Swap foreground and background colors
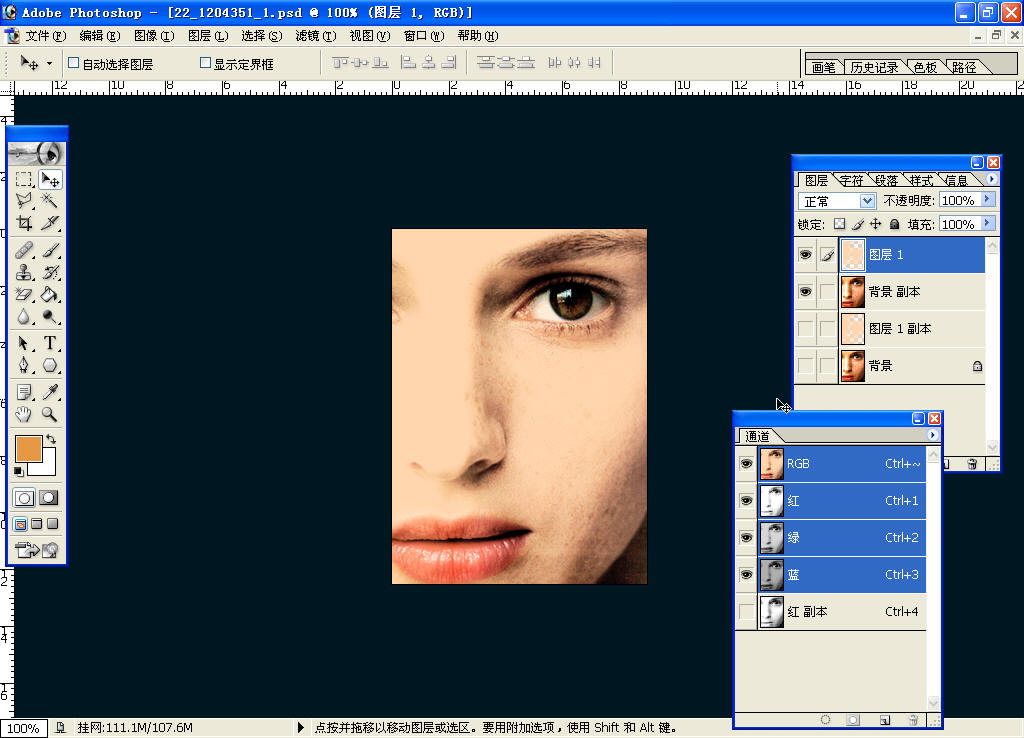The height and width of the screenshot is (738, 1024). 51,440
